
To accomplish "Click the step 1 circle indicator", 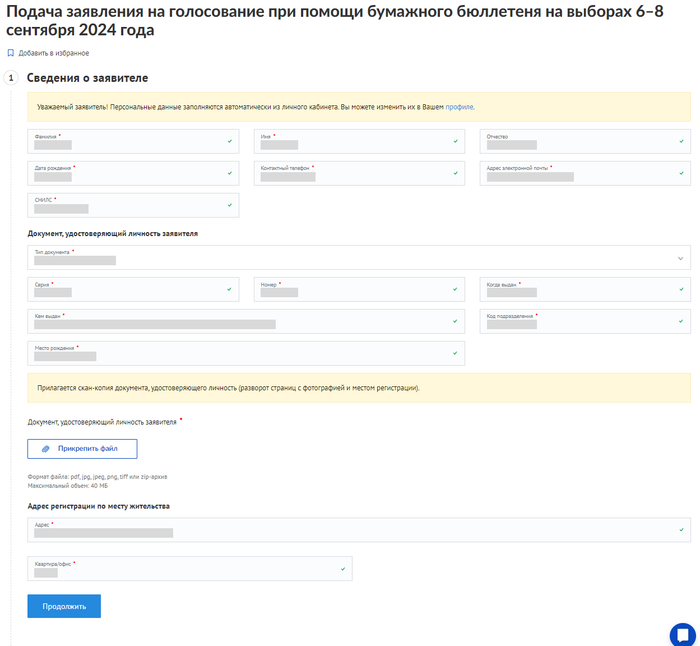I will click(11, 78).
